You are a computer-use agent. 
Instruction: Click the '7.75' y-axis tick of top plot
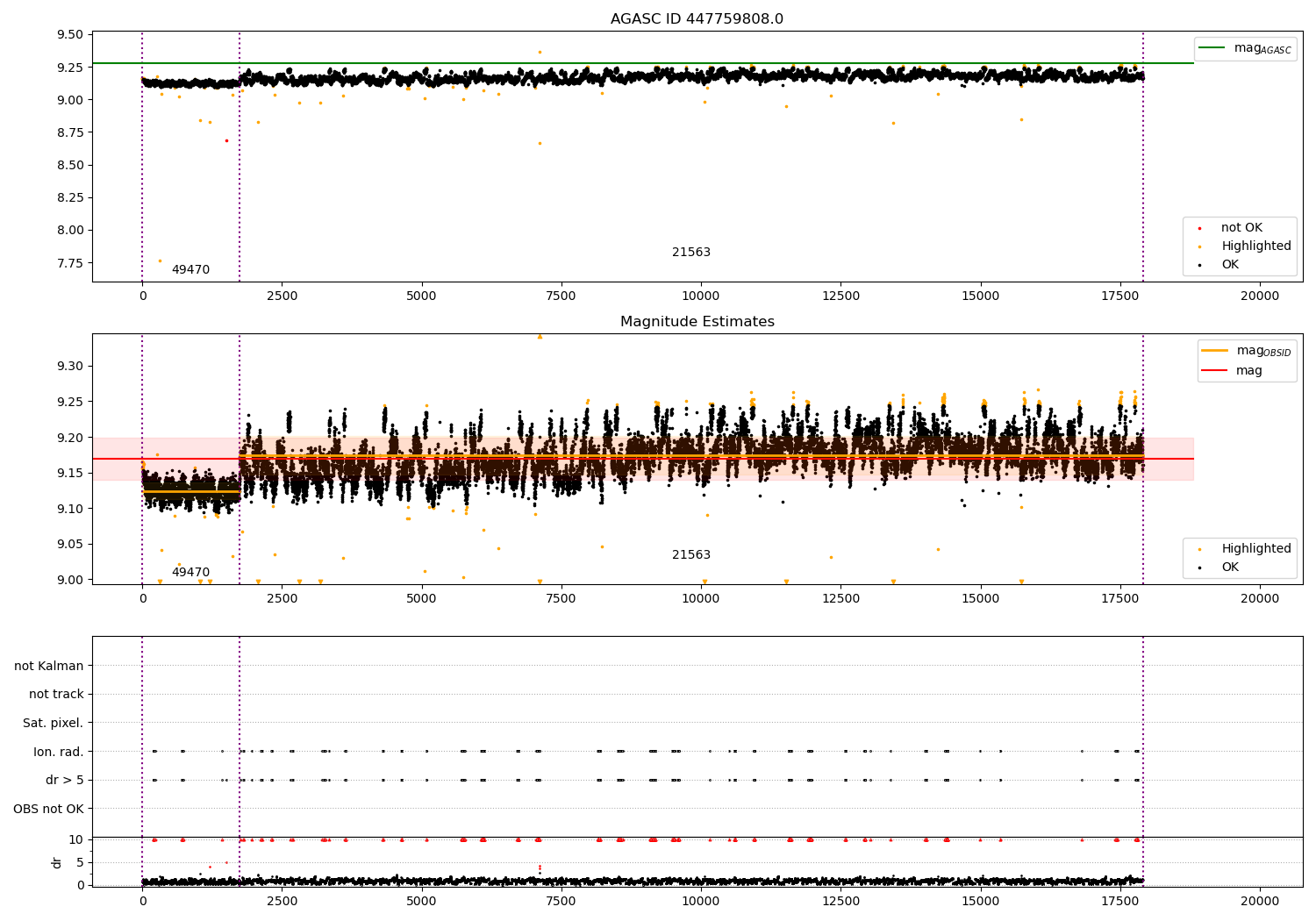click(70, 263)
